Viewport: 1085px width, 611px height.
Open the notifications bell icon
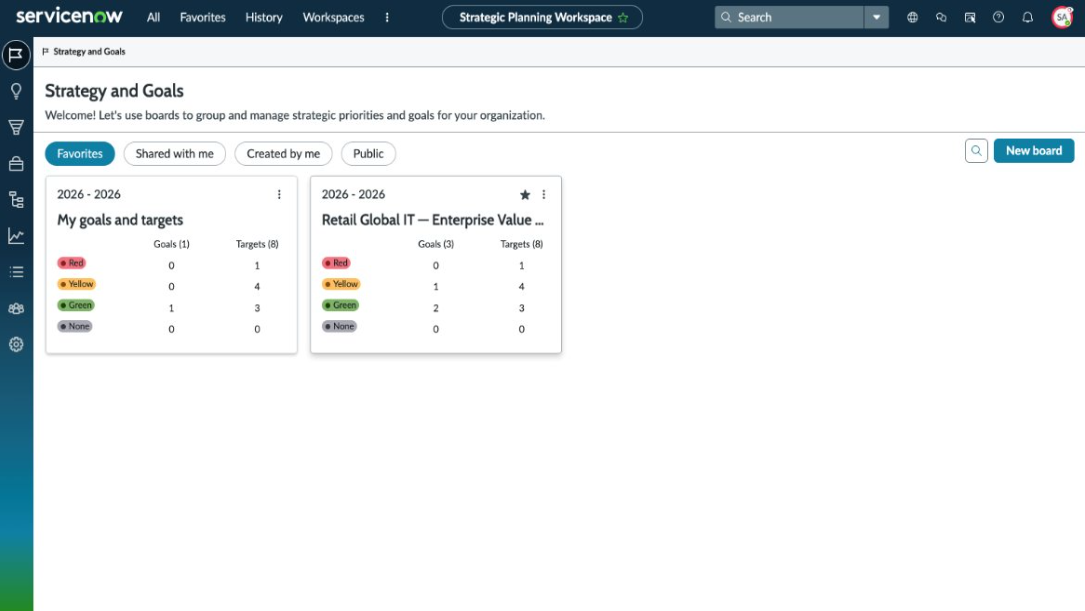pyautogui.click(x=1027, y=17)
